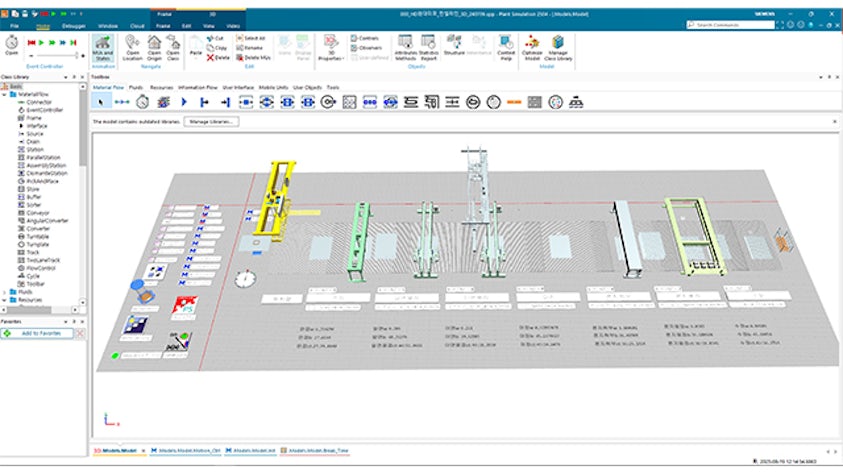Open the Mobile Units toolbox tab
The width and height of the screenshot is (843, 474).
tap(274, 88)
